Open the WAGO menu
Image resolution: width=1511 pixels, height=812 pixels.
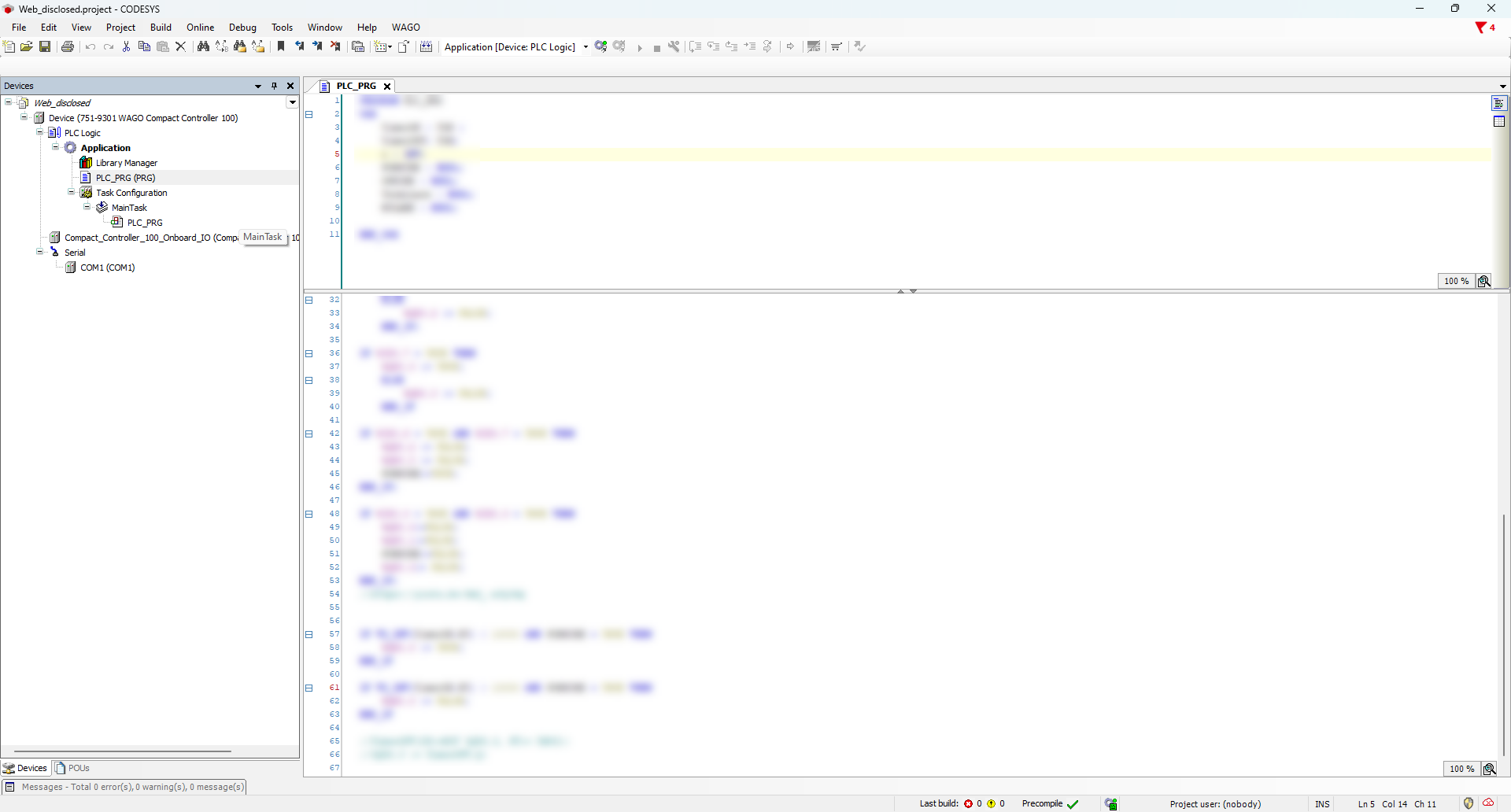pos(406,27)
